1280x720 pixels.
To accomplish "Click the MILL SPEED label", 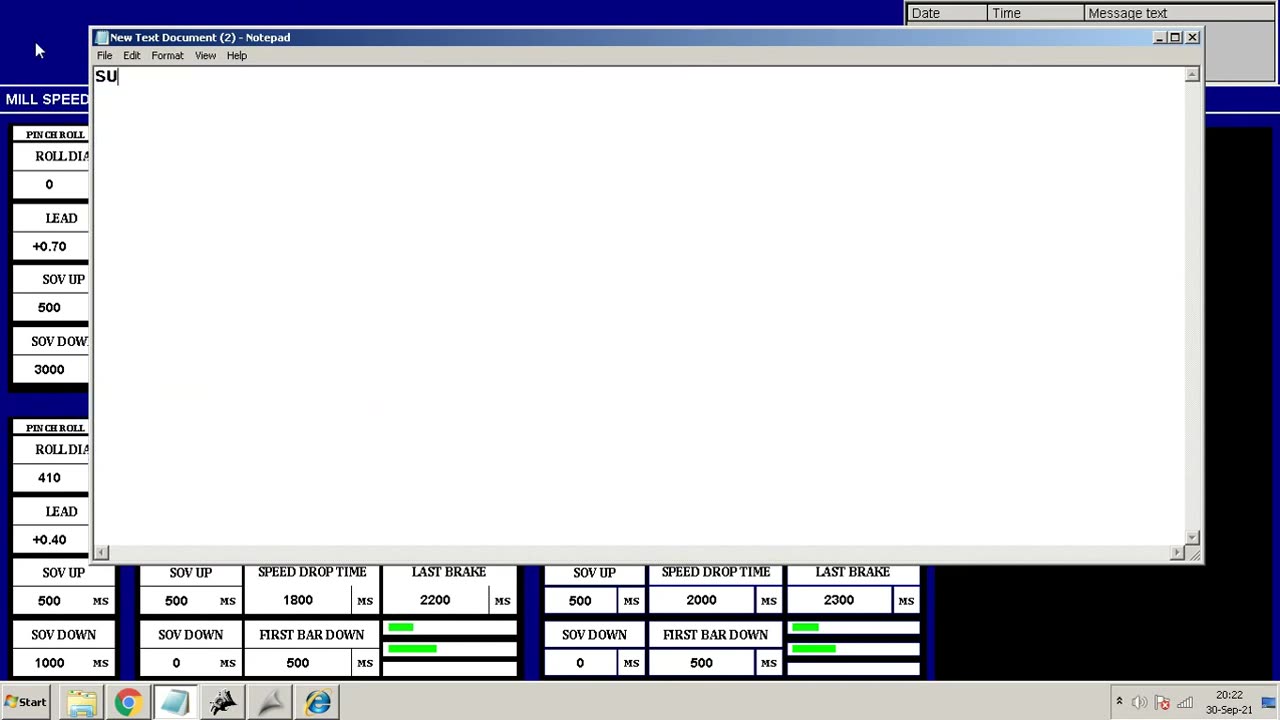I will (x=47, y=99).
